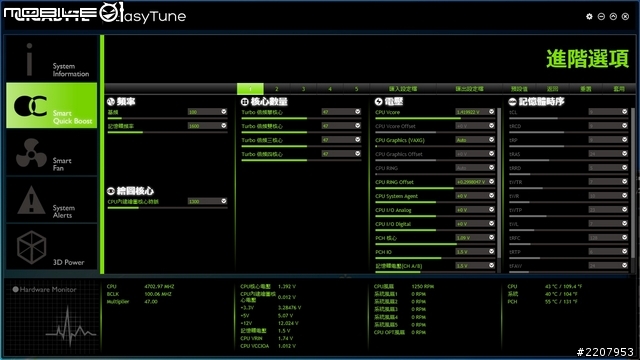The width and height of the screenshot is (640, 360).
Task: Click the memory timing panel scrollbar
Action: (x=633, y=183)
